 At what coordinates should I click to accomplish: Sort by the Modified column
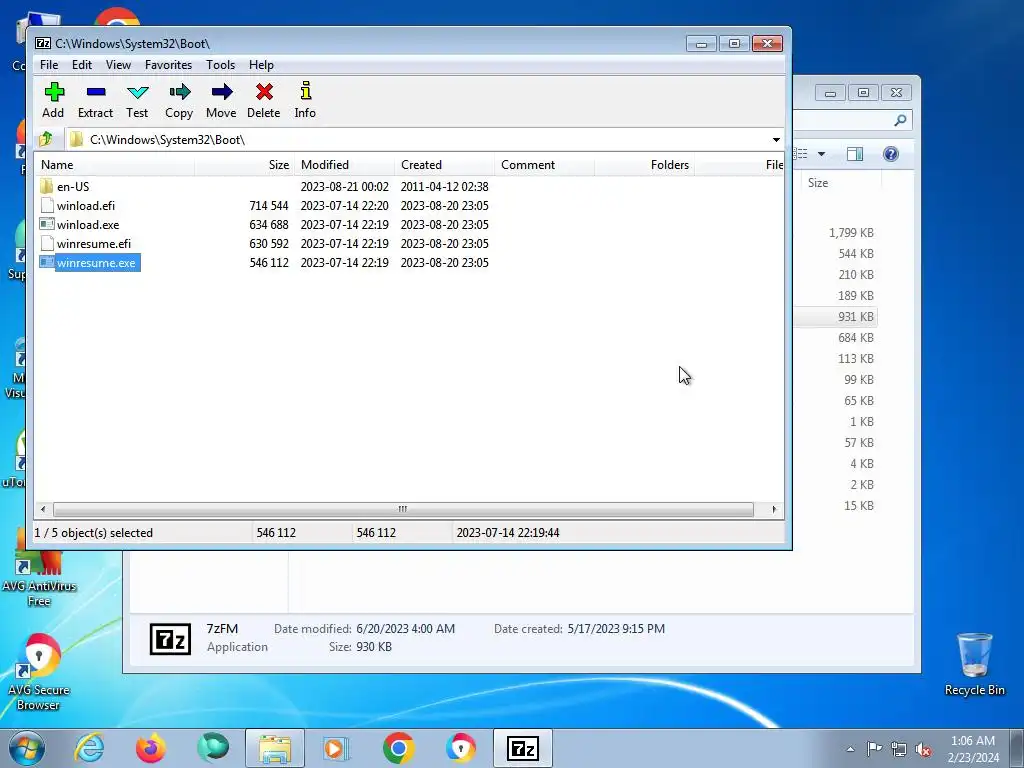click(x=345, y=165)
